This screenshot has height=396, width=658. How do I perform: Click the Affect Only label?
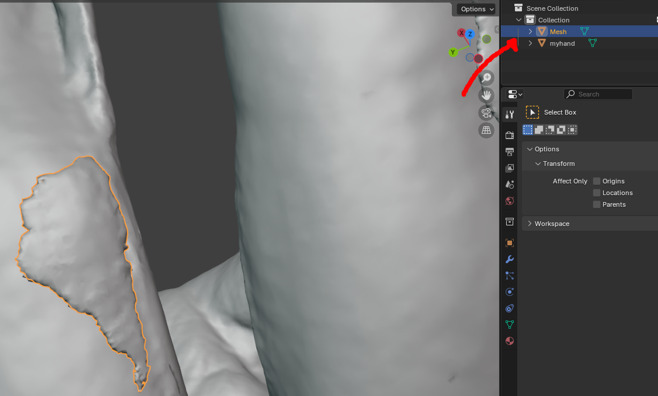(570, 181)
